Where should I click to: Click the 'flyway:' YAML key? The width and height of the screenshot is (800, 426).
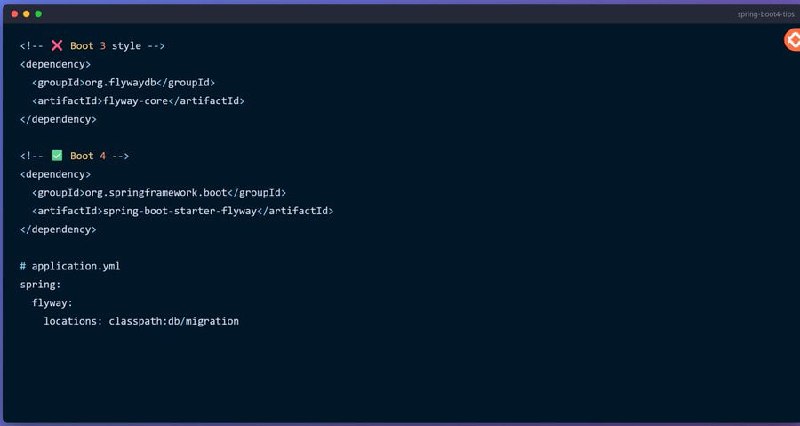point(53,303)
